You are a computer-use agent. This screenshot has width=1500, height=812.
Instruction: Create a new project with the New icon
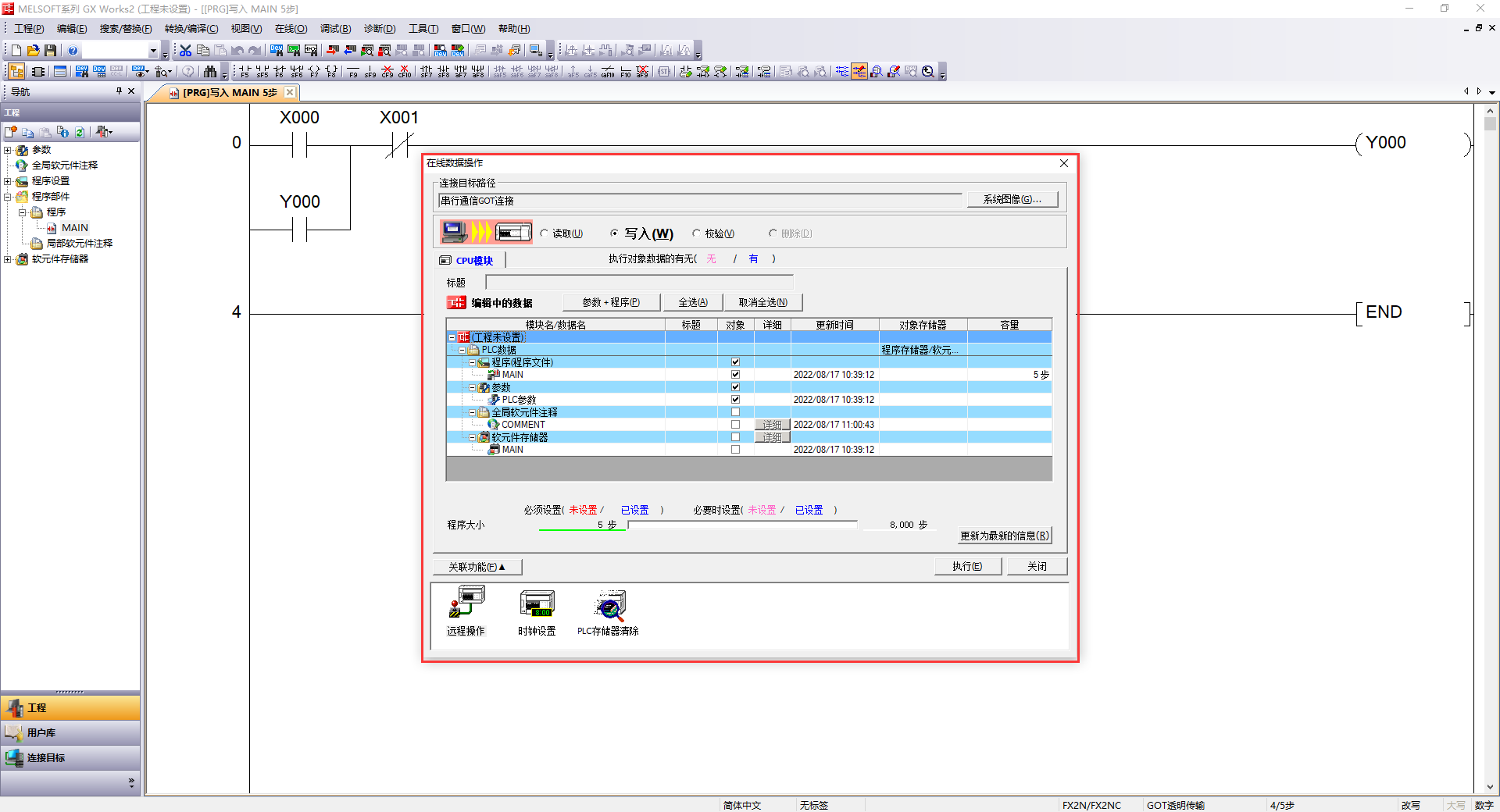point(16,51)
